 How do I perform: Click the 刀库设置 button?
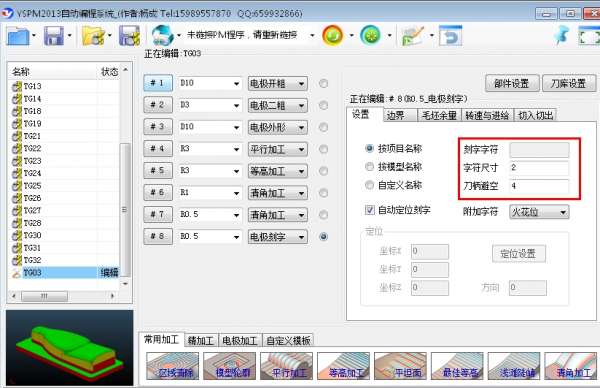569,83
